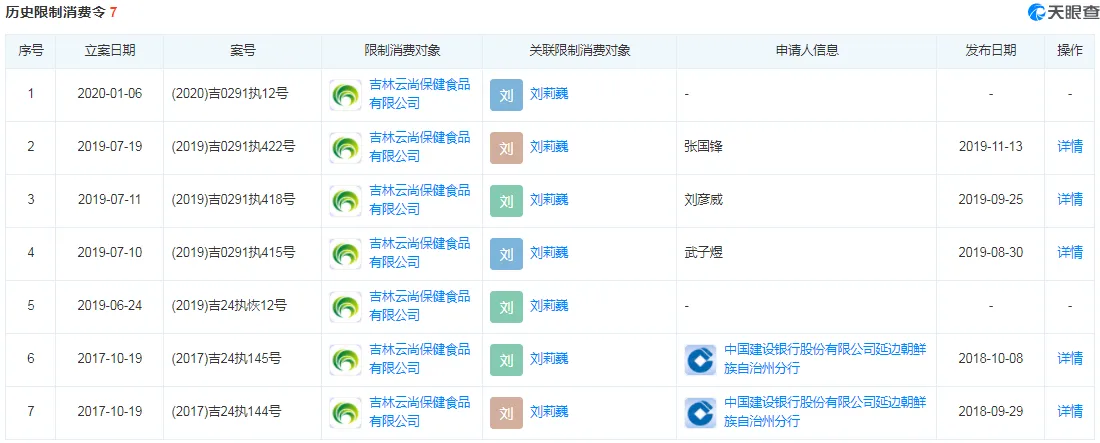Click the China Construction Bank logo in row 6
The image size is (1100, 443).
[701, 359]
